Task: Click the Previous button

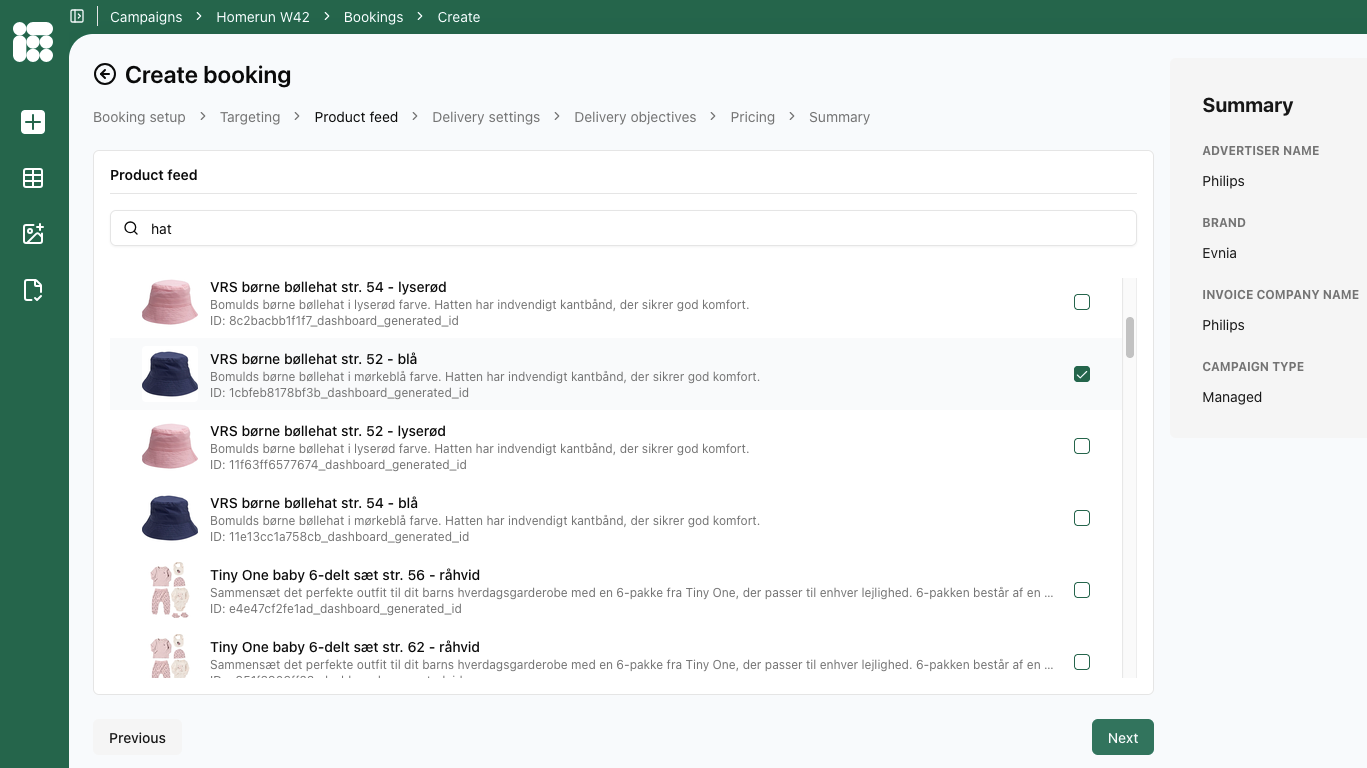Action: tap(137, 738)
